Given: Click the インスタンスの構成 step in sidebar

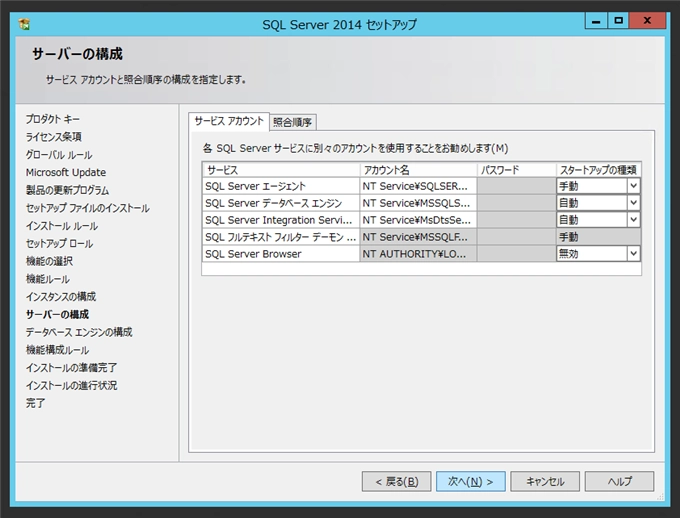Looking at the screenshot, I should pos(61,297).
